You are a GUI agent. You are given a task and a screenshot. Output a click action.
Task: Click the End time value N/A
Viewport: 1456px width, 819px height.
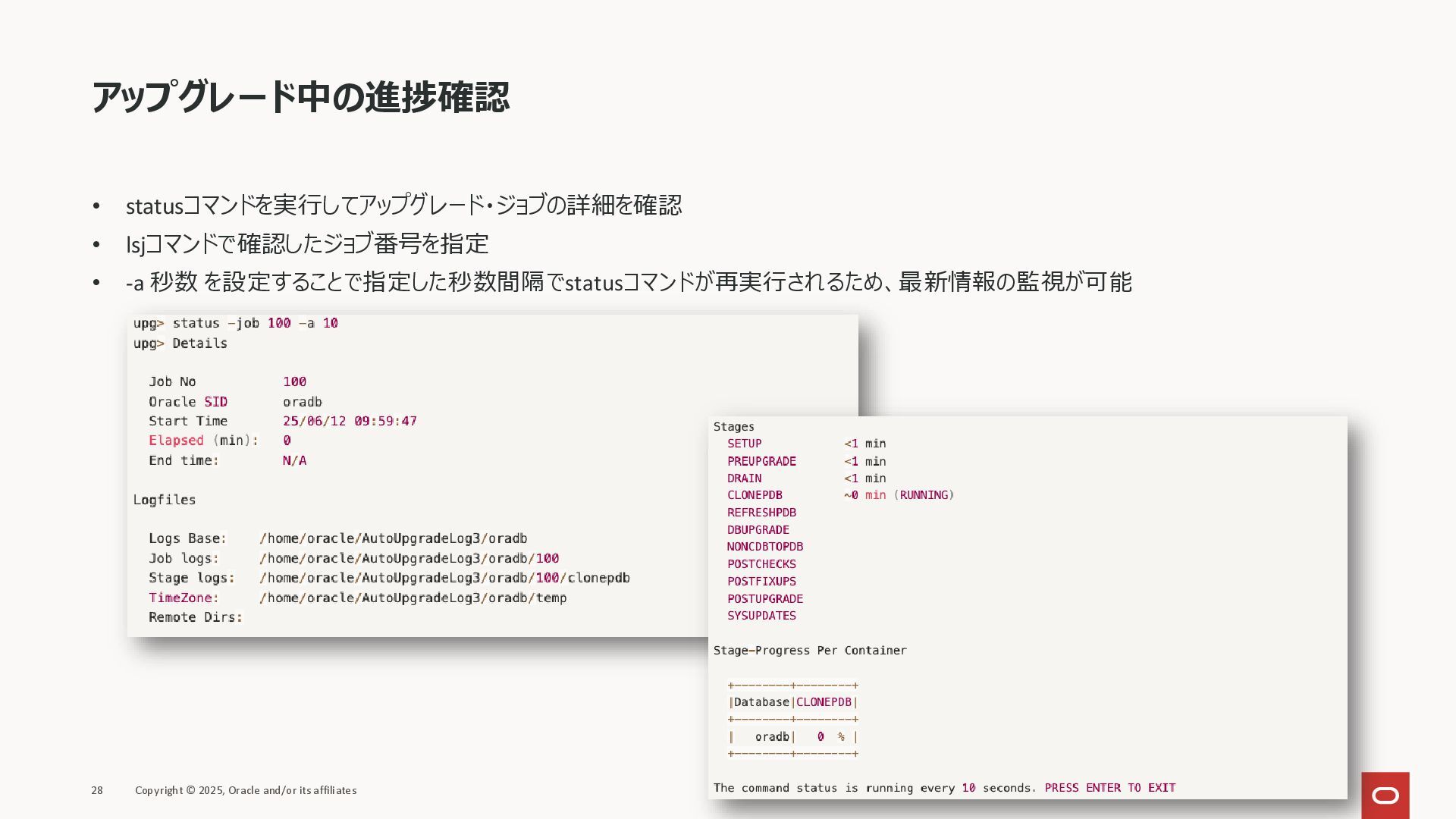point(294,460)
